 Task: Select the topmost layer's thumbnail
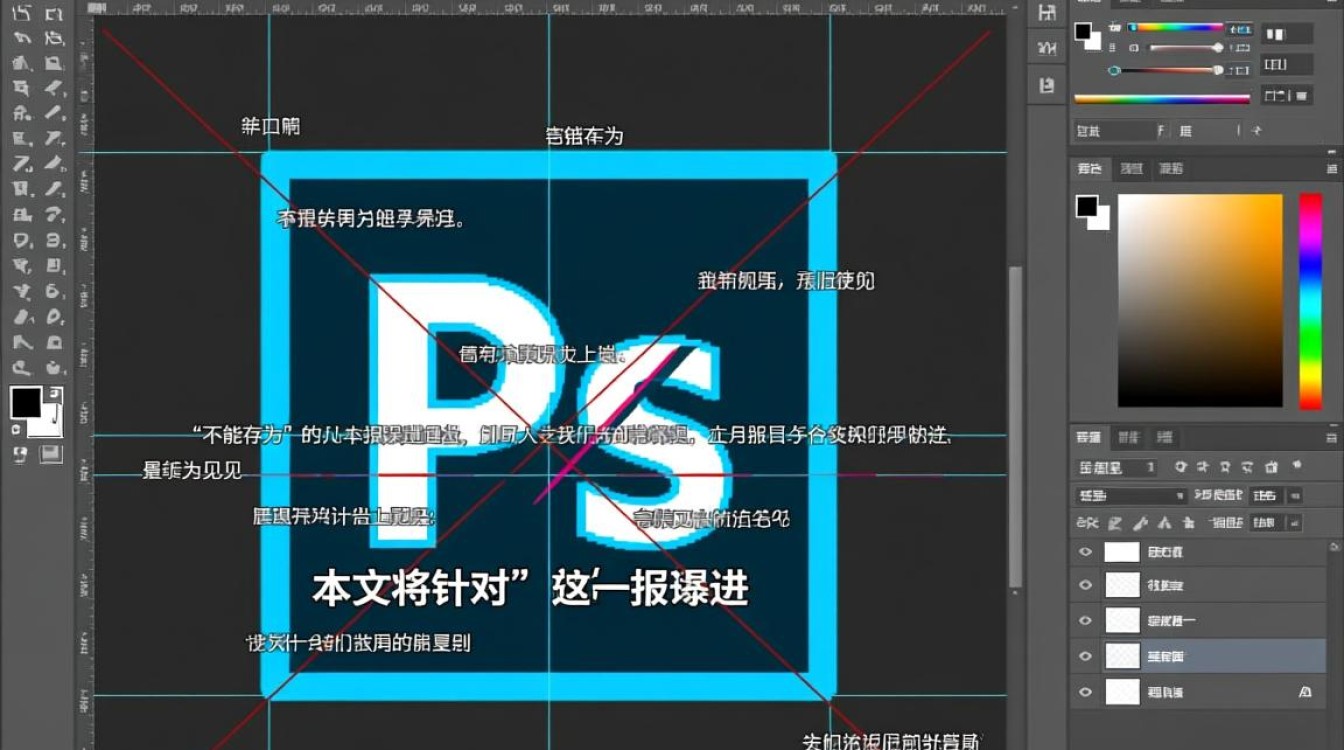[1122, 552]
